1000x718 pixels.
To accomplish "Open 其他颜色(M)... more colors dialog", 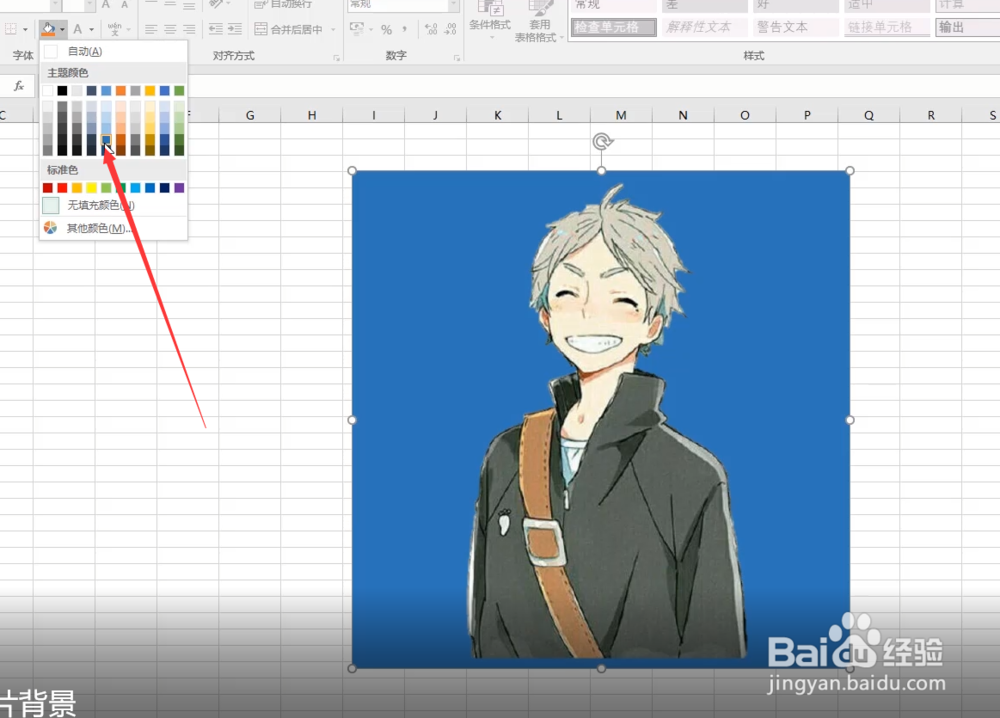I will pyautogui.click(x=114, y=228).
